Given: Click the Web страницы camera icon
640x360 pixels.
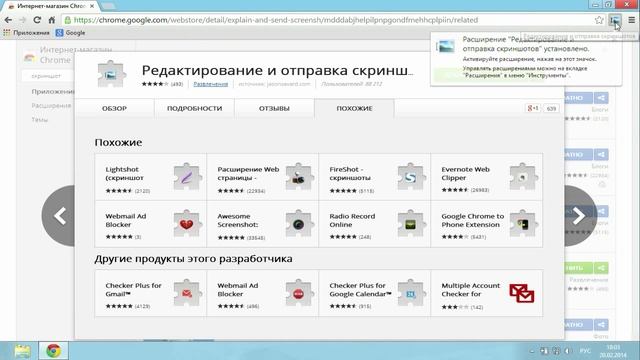Looking at the screenshot, I should [299, 177].
